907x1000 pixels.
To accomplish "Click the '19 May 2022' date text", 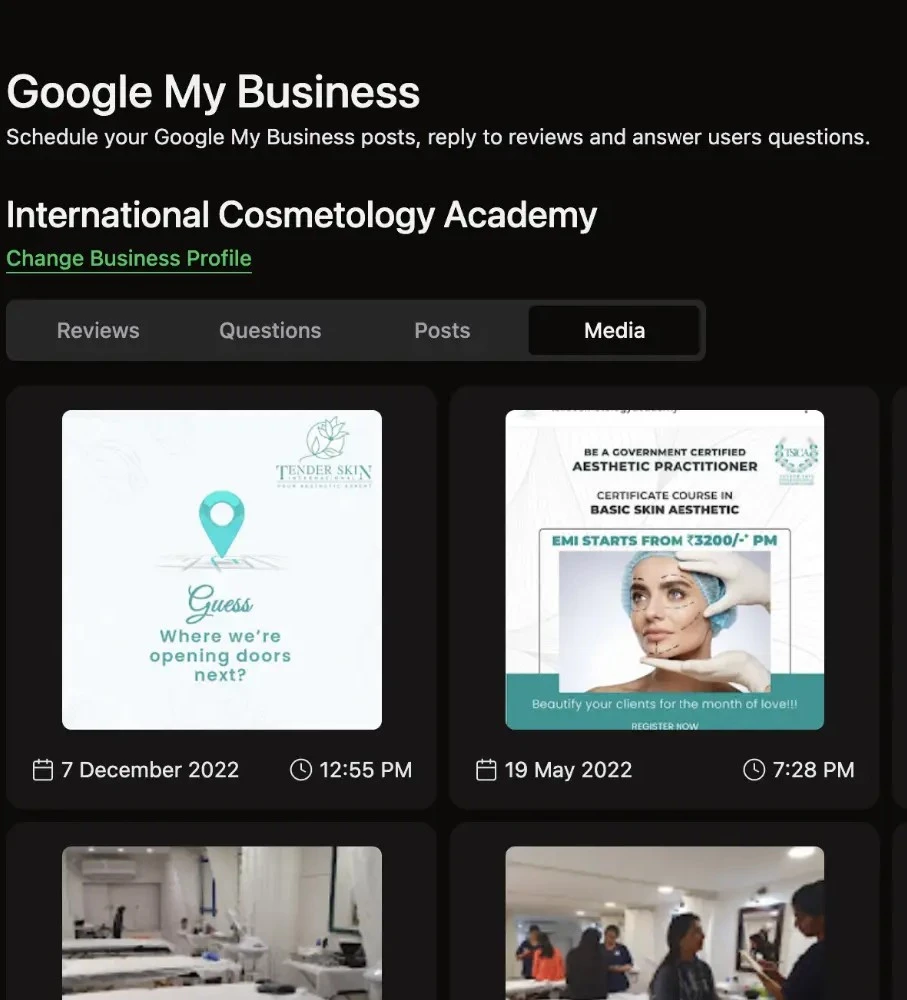I will pyautogui.click(x=568, y=770).
